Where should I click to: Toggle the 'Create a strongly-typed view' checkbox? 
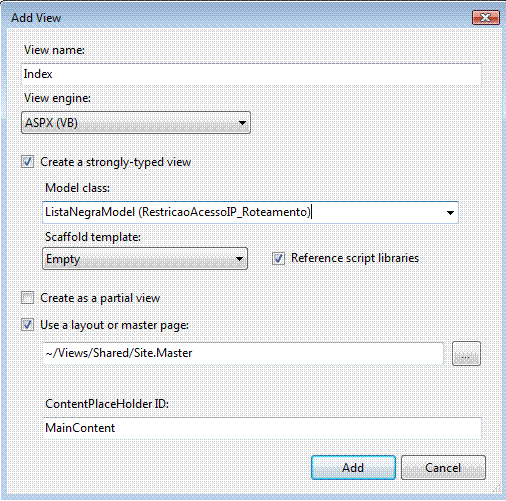click(x=27, y=162)
